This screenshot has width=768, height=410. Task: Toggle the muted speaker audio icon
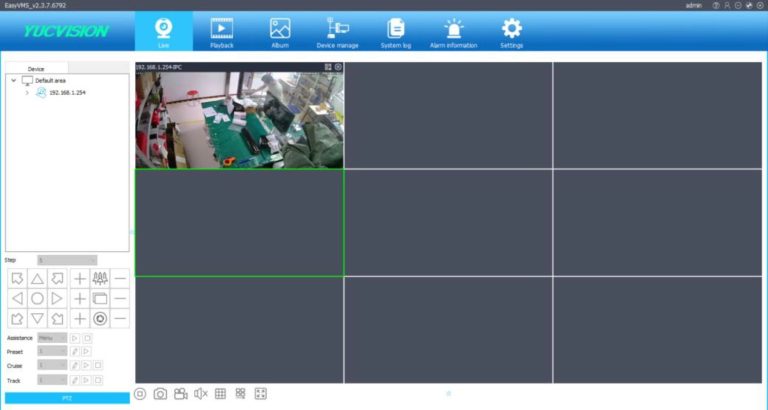(201, 394)
